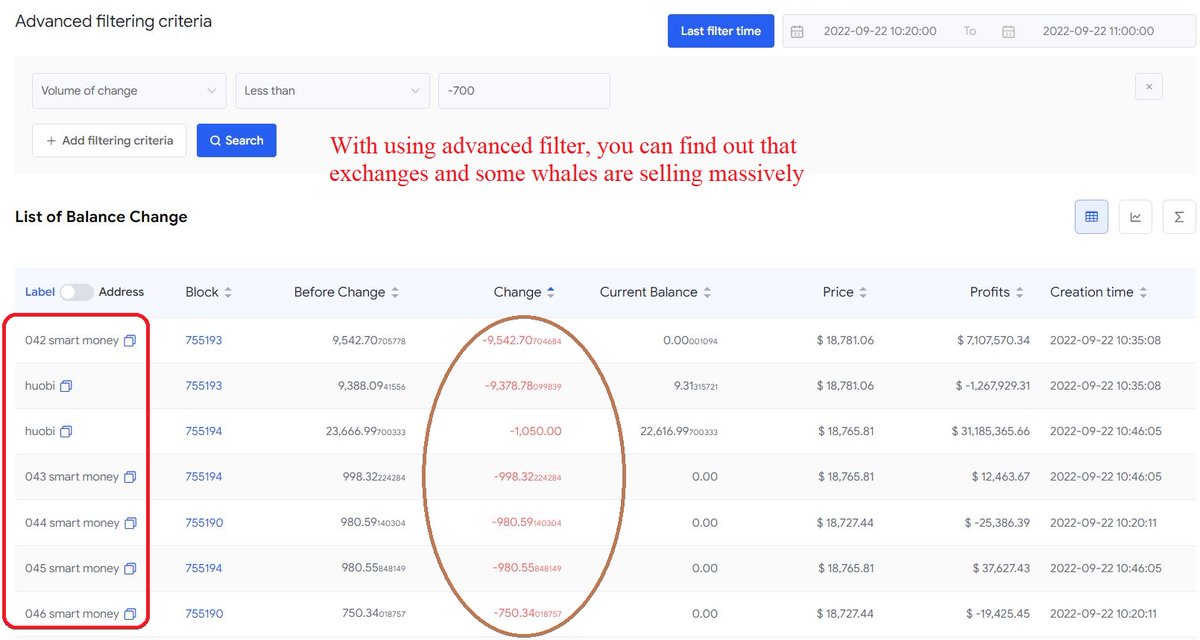Select profit value $ -19,425.45
This screenshot has height=640, width=1200.
(997, 614)
